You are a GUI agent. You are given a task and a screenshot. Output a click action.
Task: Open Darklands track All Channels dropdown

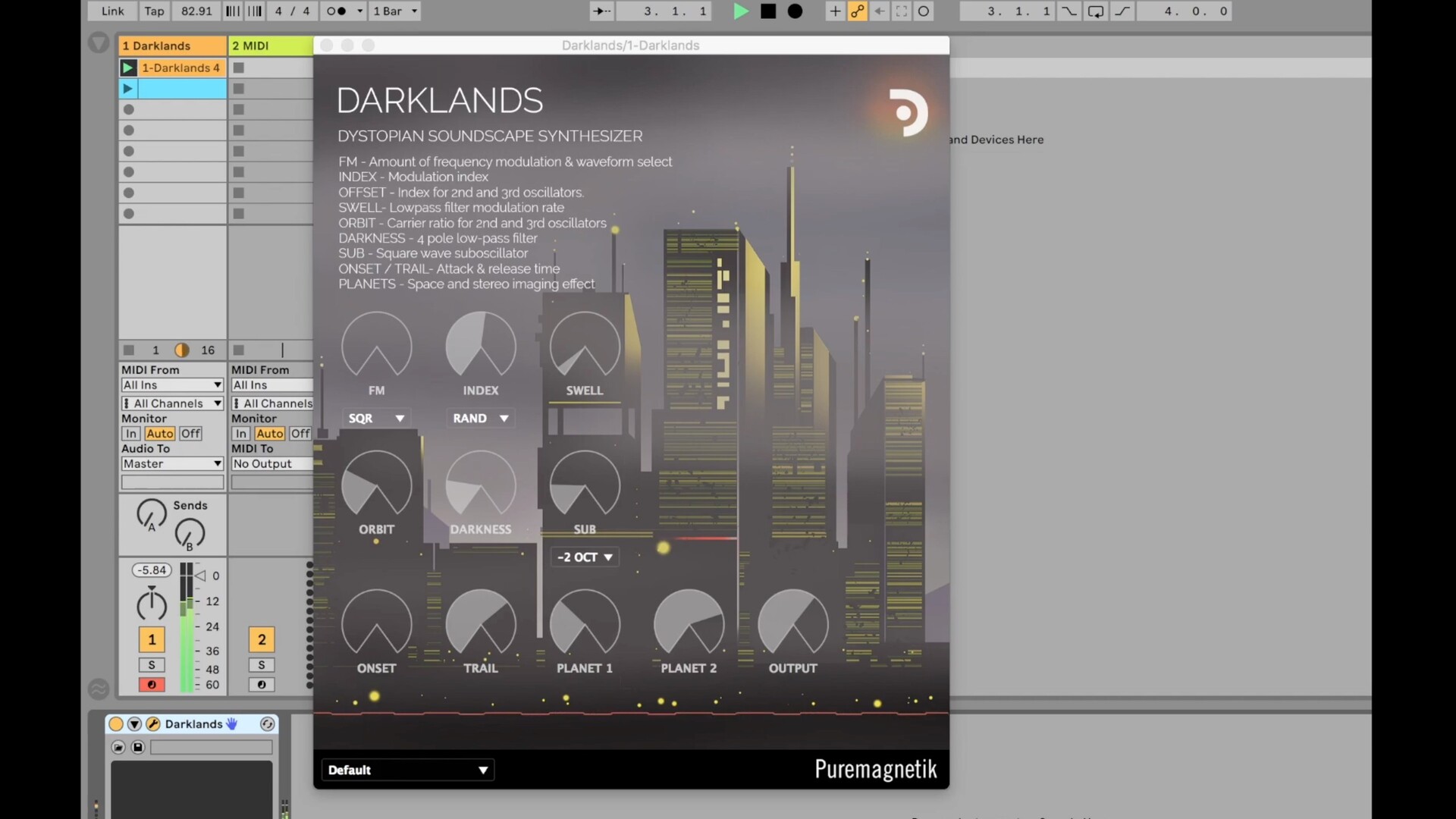[172, 403]
